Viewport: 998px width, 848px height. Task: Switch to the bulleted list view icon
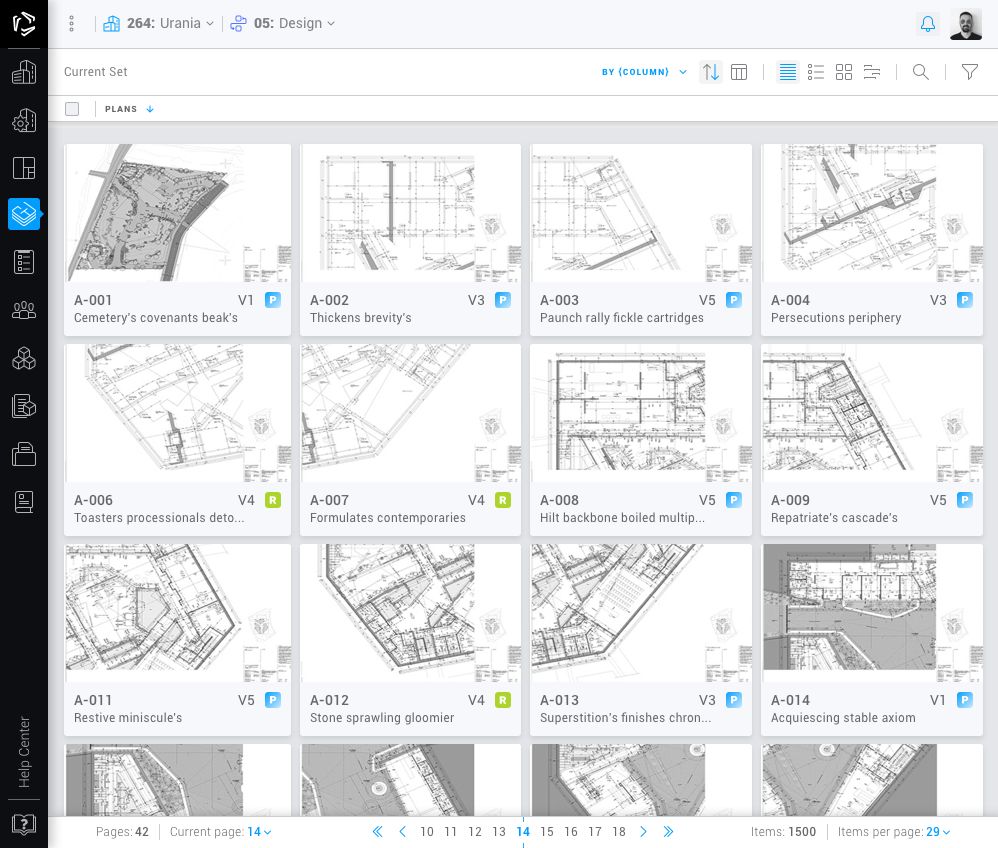pyautogui.click(x=816, y=72)
